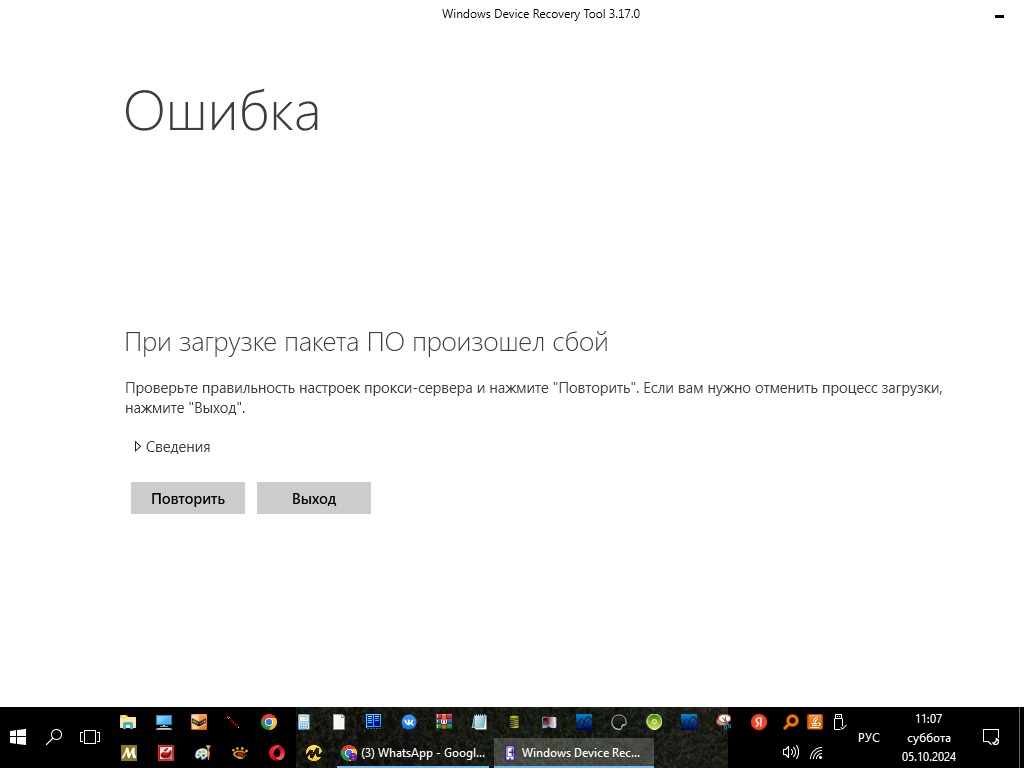Open the XnView eye taskbar icon

[x=240, y=753]
